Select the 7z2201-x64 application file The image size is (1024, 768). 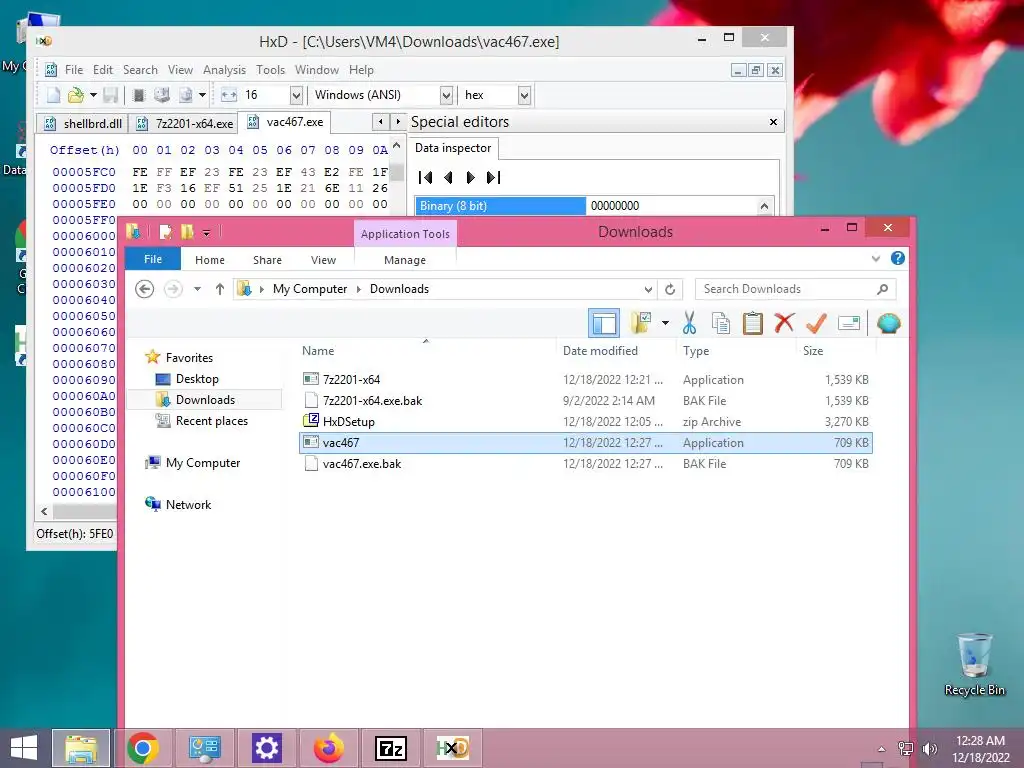(586, 379)
